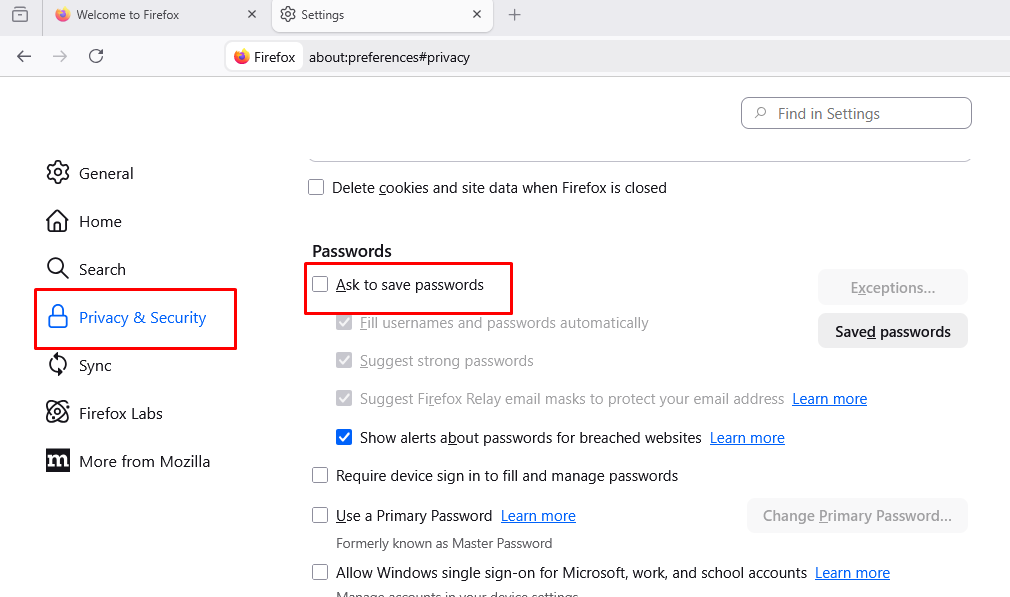Open a new tab with plus button
Viewport: 1010px width, 597px height.
point(515,15)
